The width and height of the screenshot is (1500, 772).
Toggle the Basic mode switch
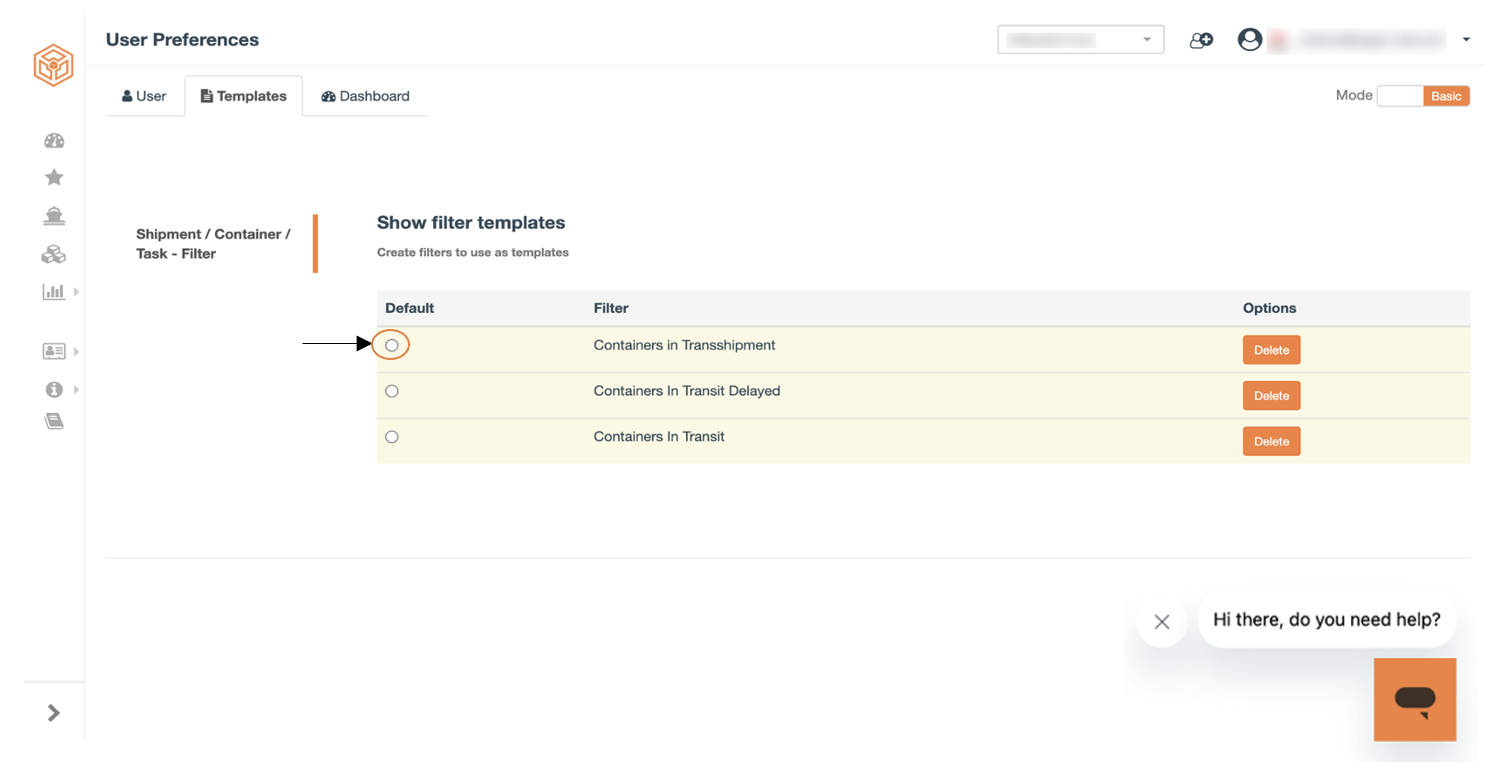[x=1423, y=96]
